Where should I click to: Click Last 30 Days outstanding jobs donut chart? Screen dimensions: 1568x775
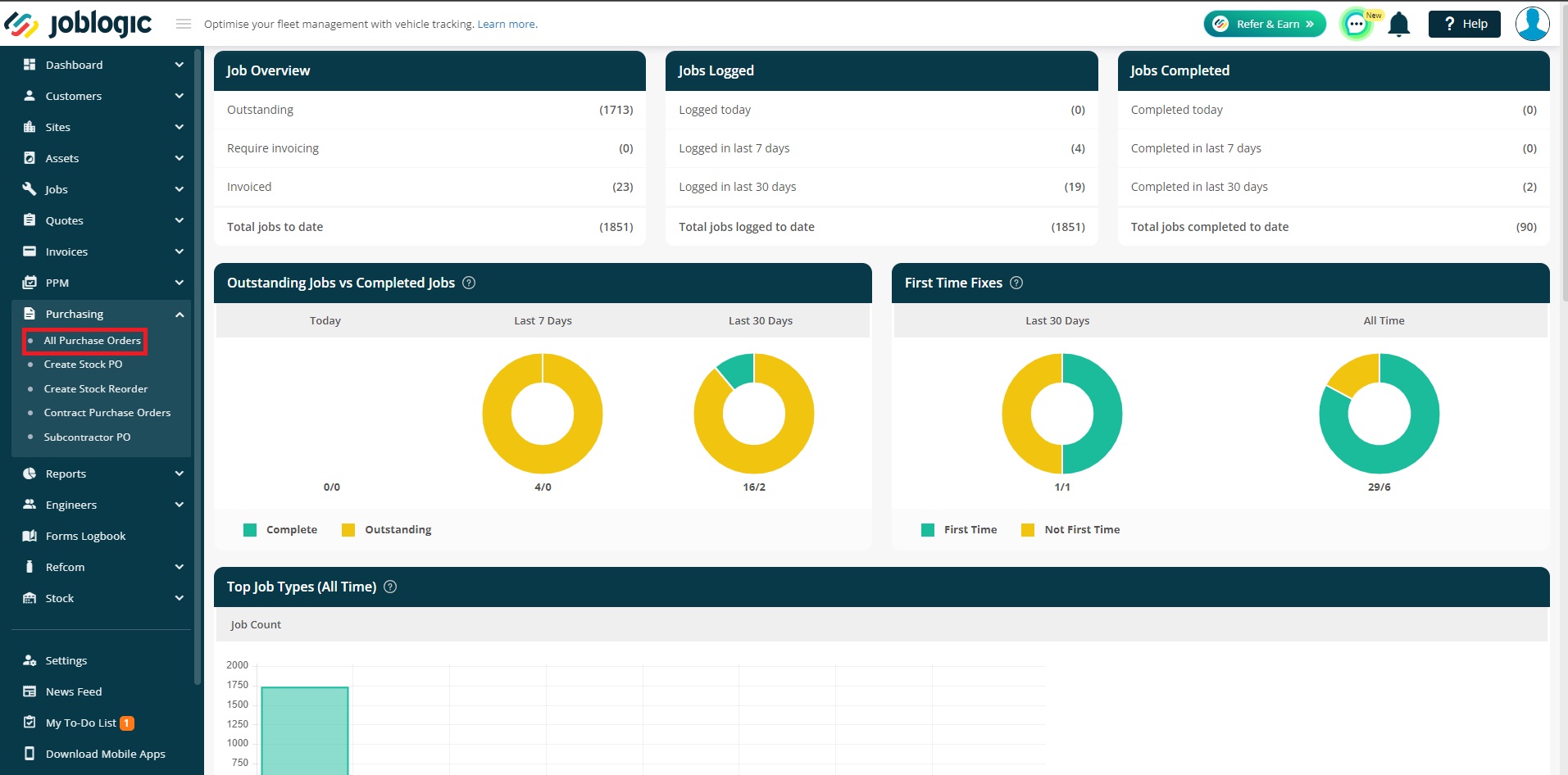(x=754, y=414)
